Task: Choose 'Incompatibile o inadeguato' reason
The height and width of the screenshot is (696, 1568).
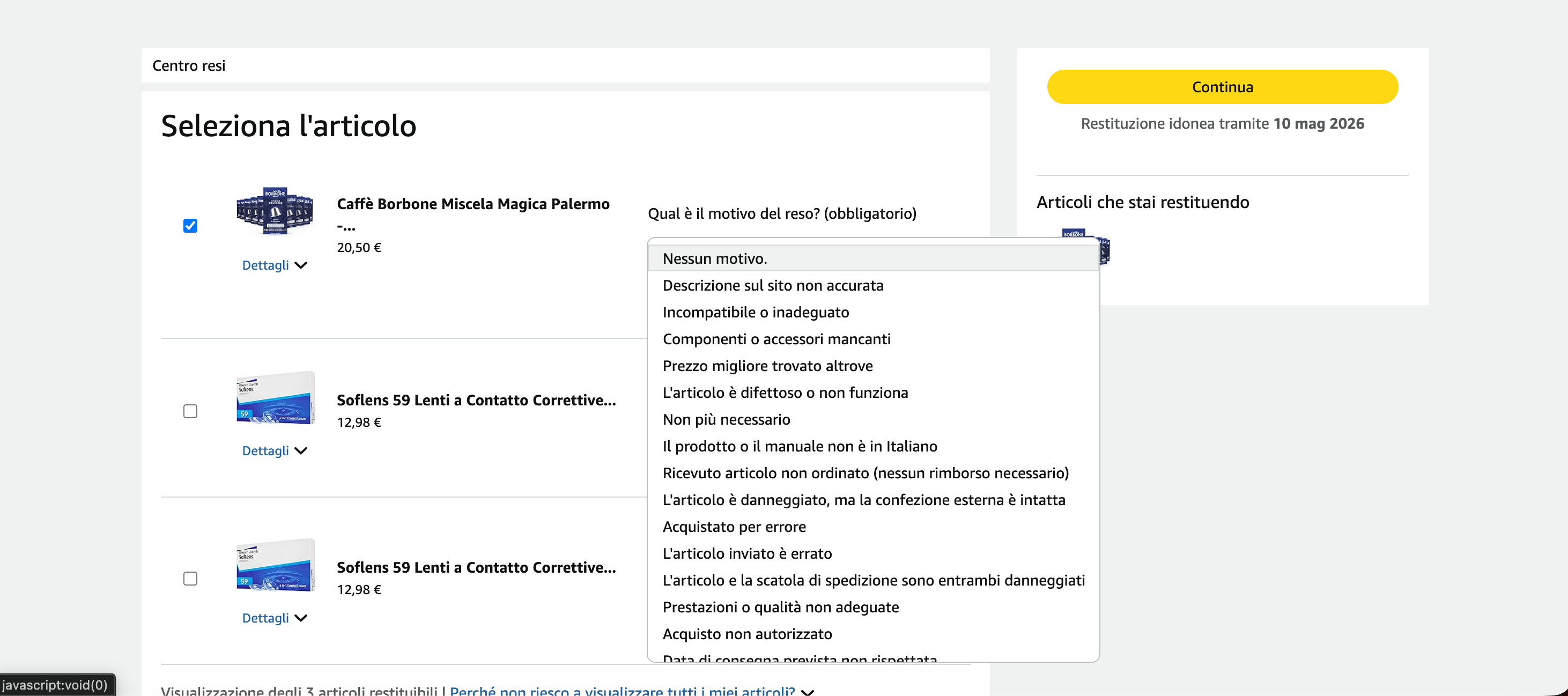Action: (x=874, y=312)
